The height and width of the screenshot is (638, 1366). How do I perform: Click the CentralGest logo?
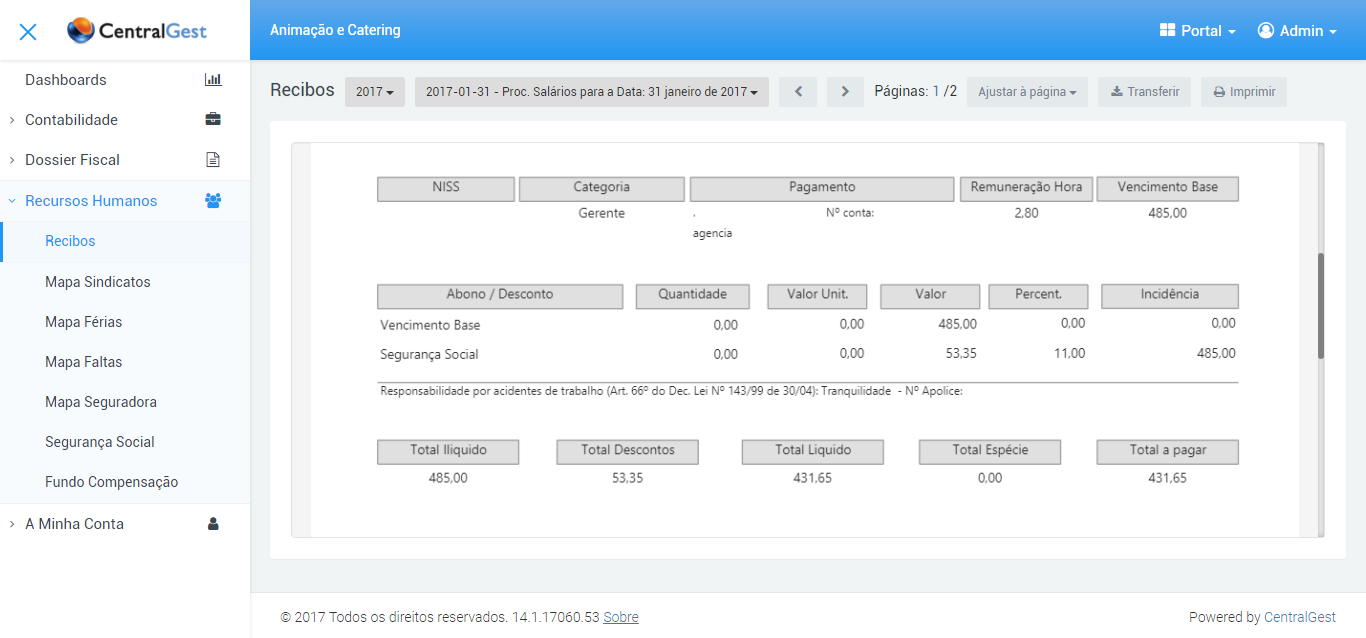(x=137, y=31)
